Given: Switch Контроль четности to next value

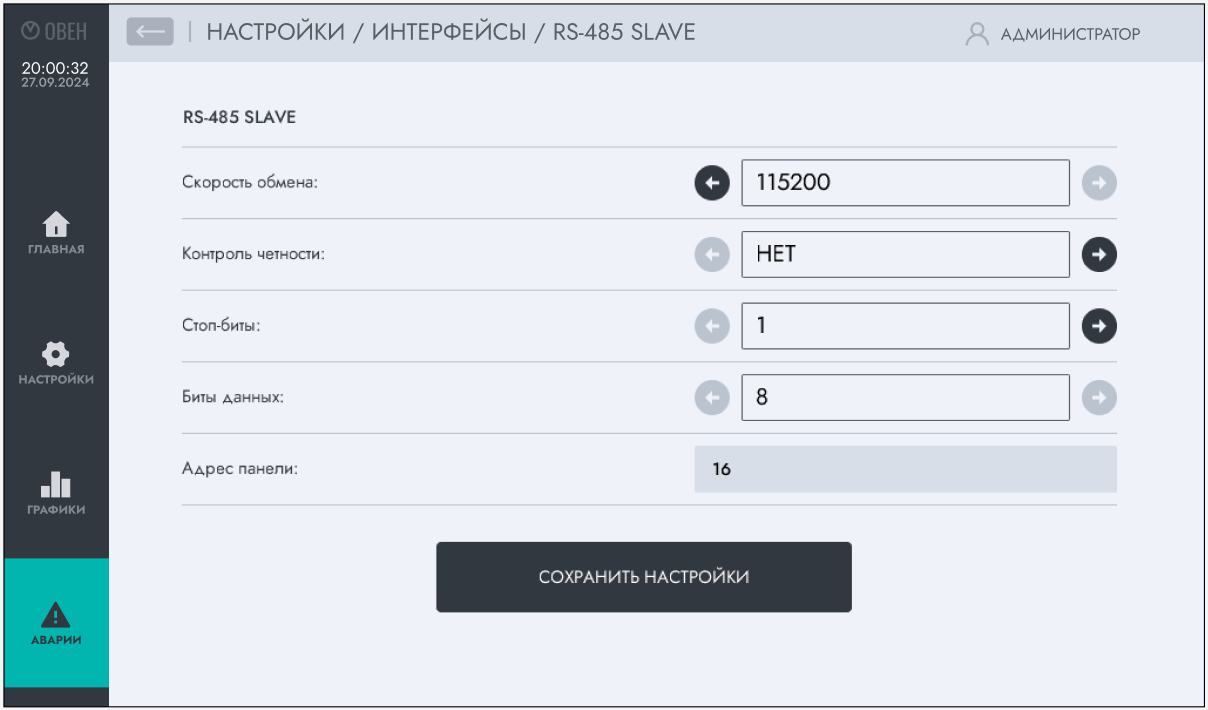Looking at the screenshot, I should tap(1099, 255).
